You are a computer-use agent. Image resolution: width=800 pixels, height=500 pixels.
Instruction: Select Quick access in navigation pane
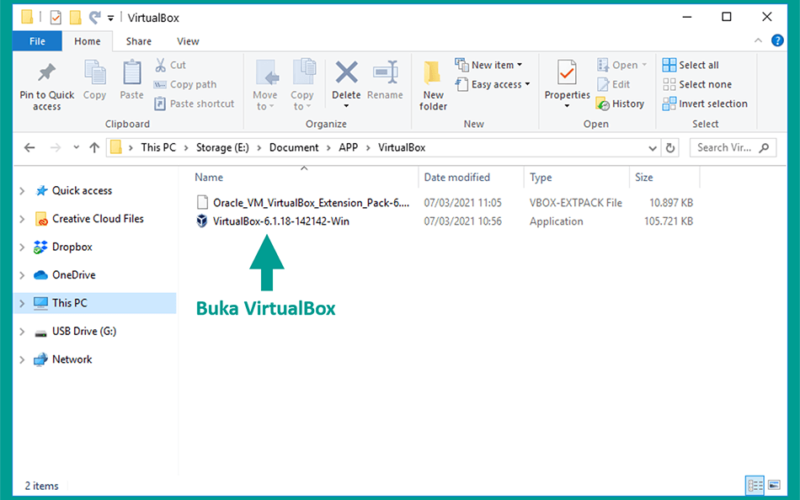click(x=82, y=191)
